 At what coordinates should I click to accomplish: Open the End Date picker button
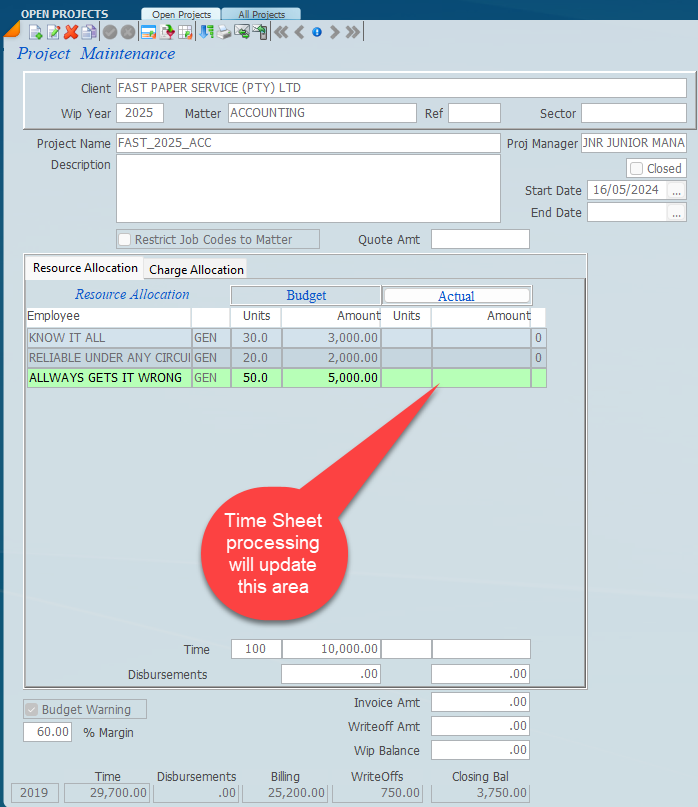(x=677, y=213)
